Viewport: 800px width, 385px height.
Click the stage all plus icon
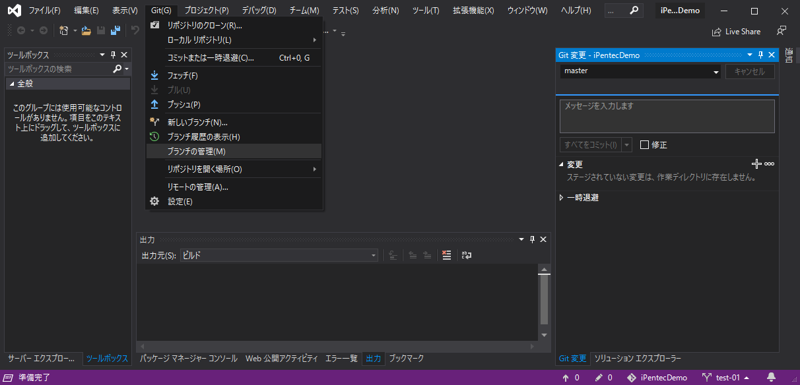(757, 164)
